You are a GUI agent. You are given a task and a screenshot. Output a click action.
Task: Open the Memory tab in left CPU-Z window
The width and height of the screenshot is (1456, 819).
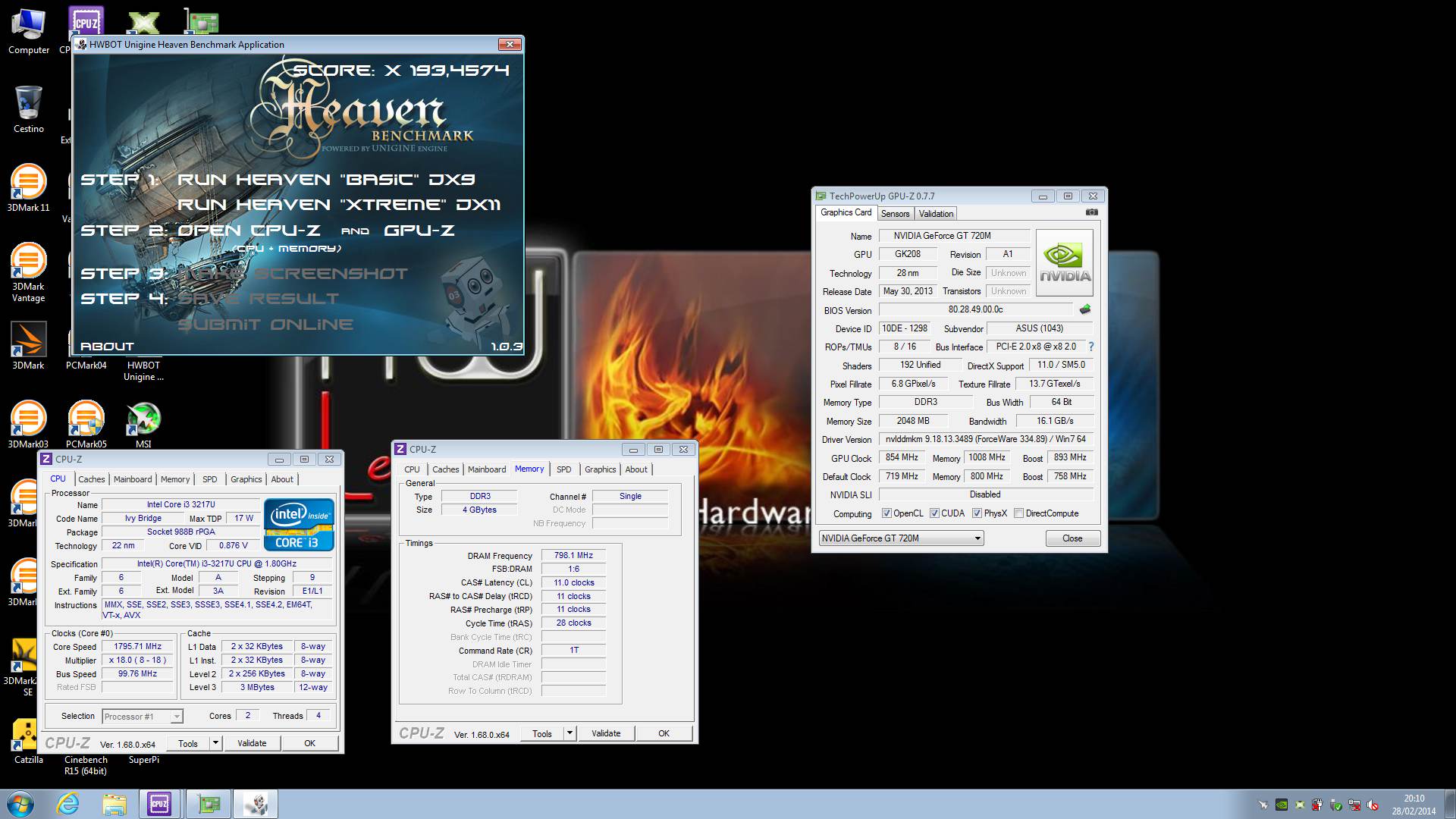[175, 479]
